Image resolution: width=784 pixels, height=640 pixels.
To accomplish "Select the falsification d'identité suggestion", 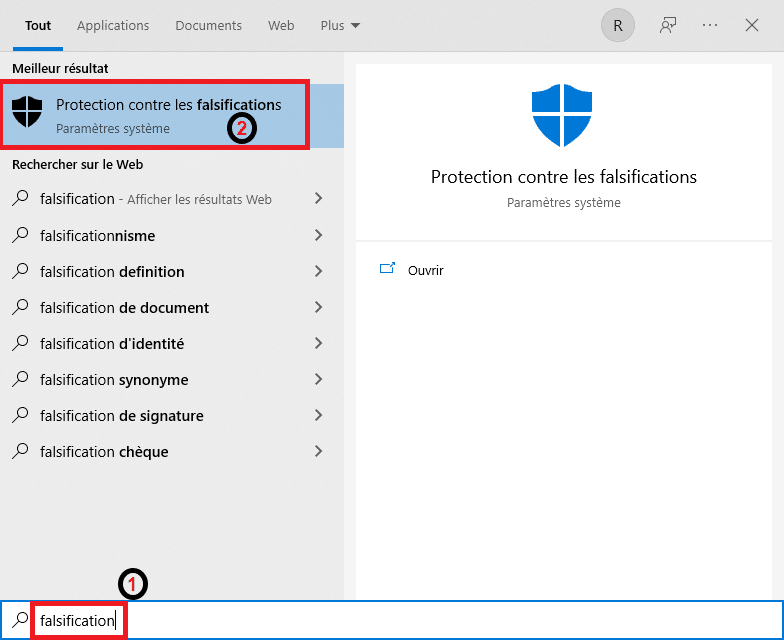I will click(172, 343).
